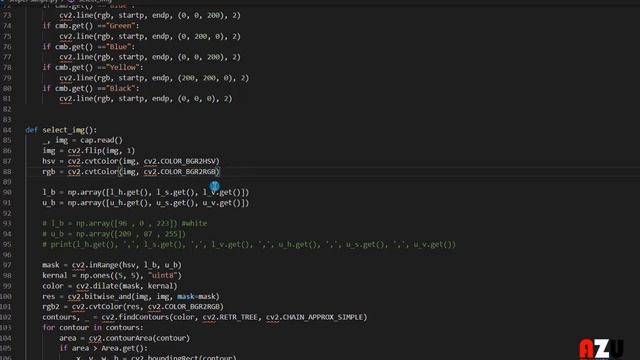The height and width of the screenshot is (360, 640).
Task: Click empty line number 82 in the gutter
Action: pyautogui.click(x=7, y=109)
